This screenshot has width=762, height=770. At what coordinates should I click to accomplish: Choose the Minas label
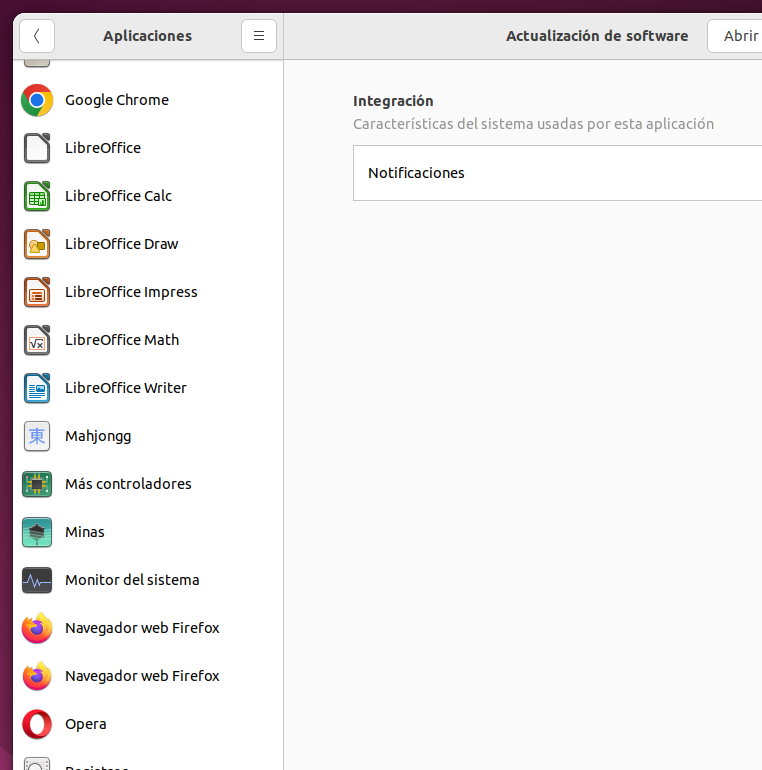[x=85, y=532]
